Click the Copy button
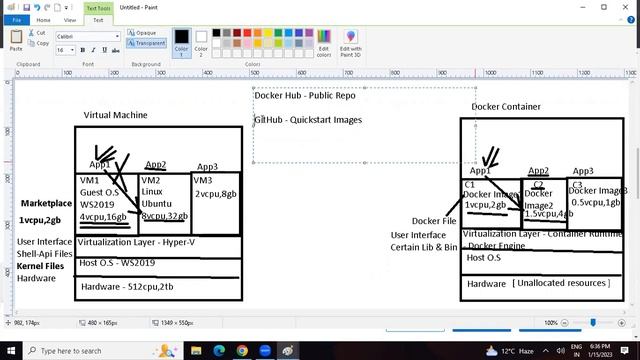This screenshot has width=640, height=360. [38, 43]
